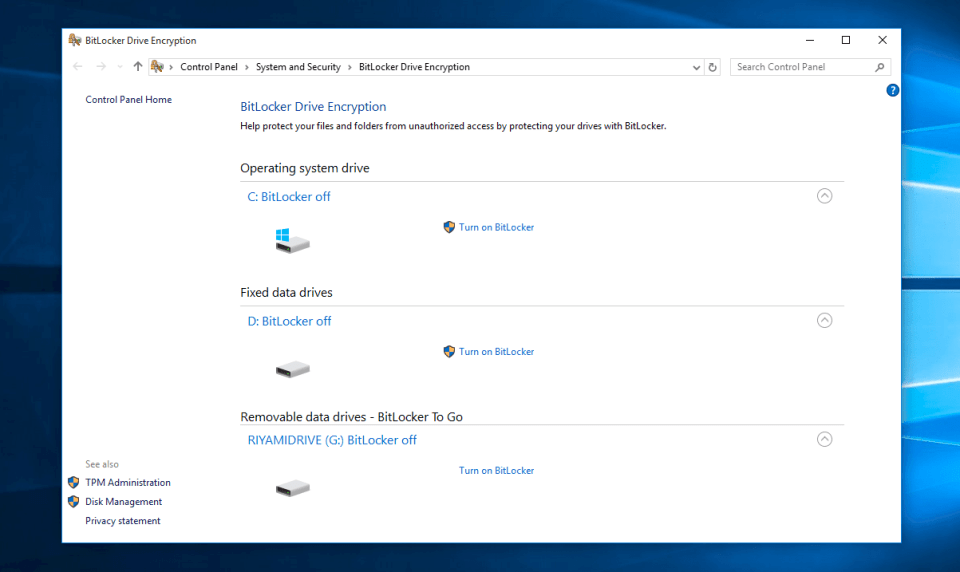Click RIYAMIDRIVE (G:) BitLocker off heading

coord(332,440)
